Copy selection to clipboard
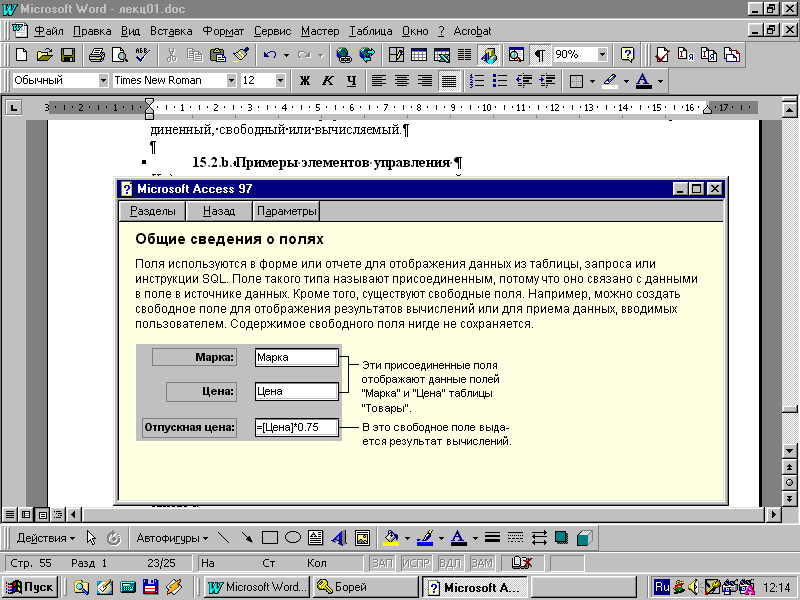The image size is (800, 600). [x=194, y=55]
